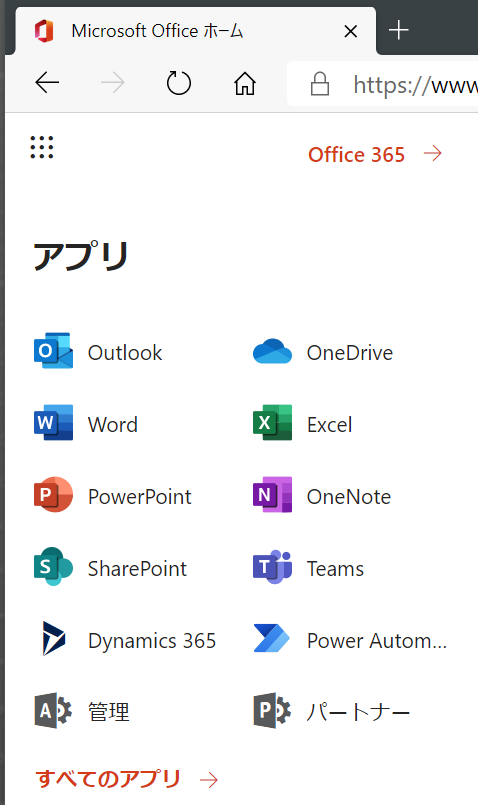
Task: Open the Word app icon
Action: [x=53, y=423]
